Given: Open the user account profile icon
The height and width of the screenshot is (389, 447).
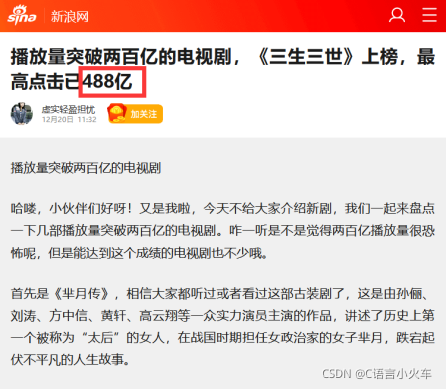Looking at the screenshot, I should coord(397,15).
